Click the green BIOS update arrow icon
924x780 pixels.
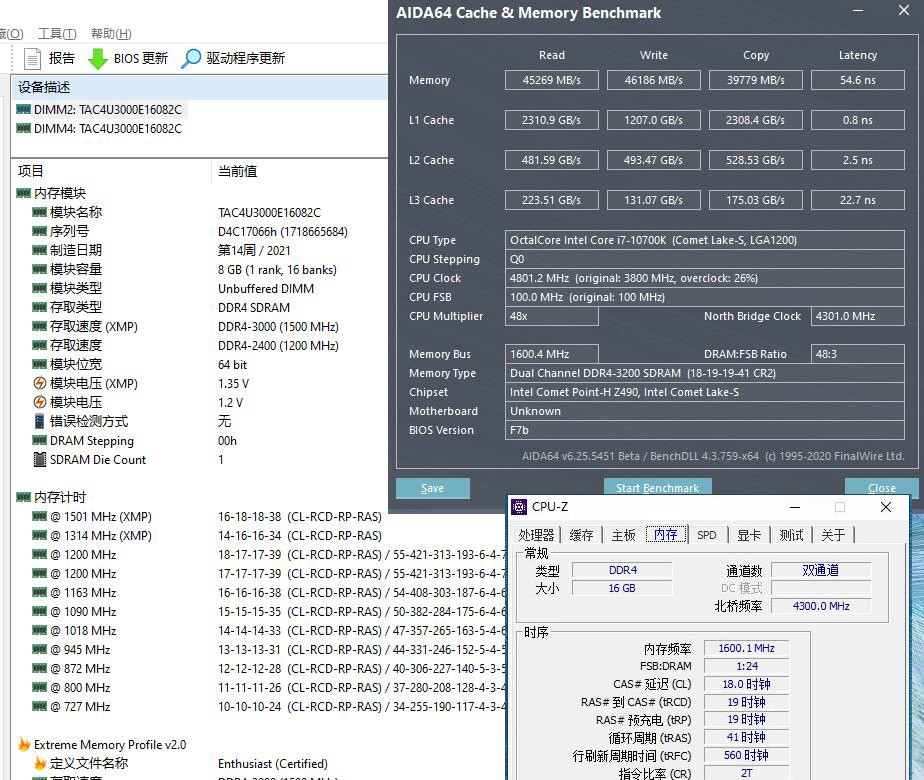[98, 59]
